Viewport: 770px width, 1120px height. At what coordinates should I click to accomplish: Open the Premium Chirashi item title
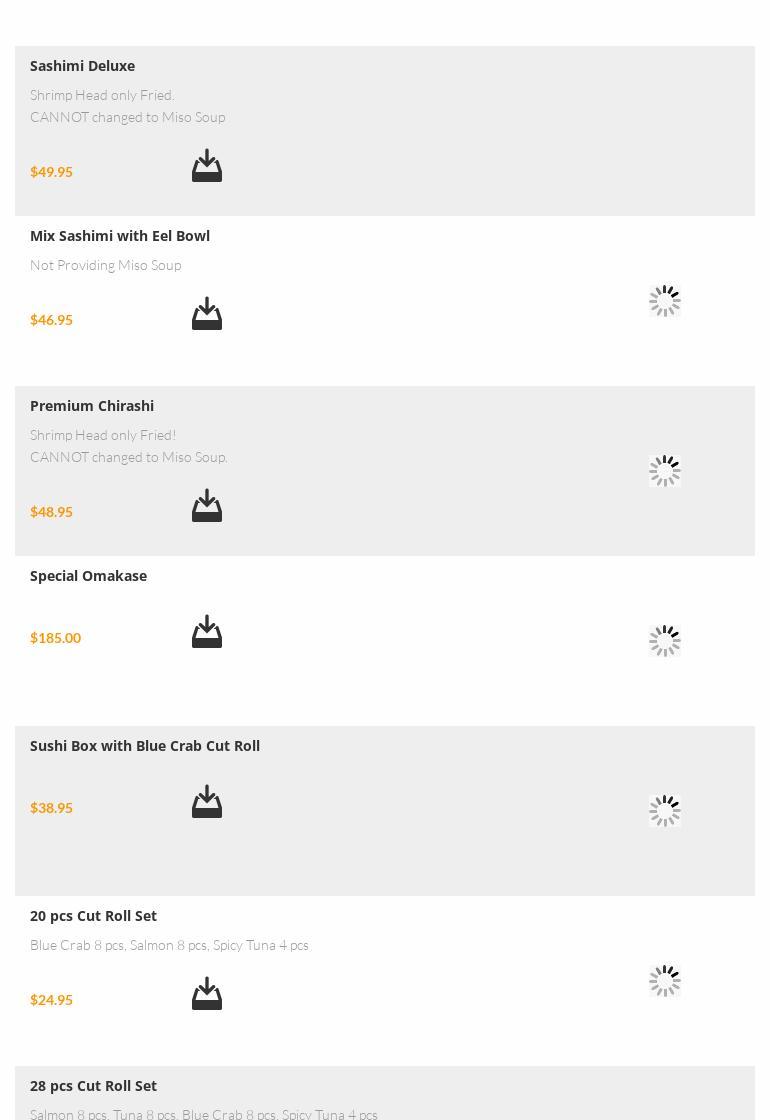(92, 406)
